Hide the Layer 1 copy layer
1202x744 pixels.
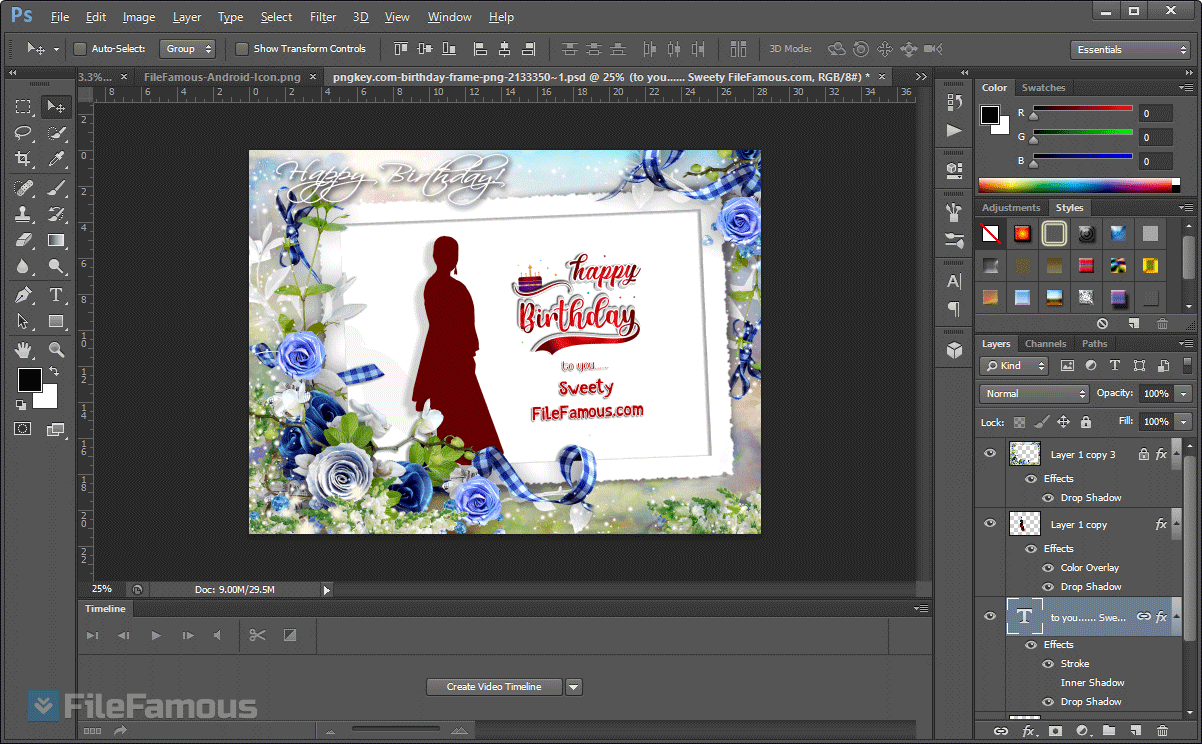click(x=990, y=523)
